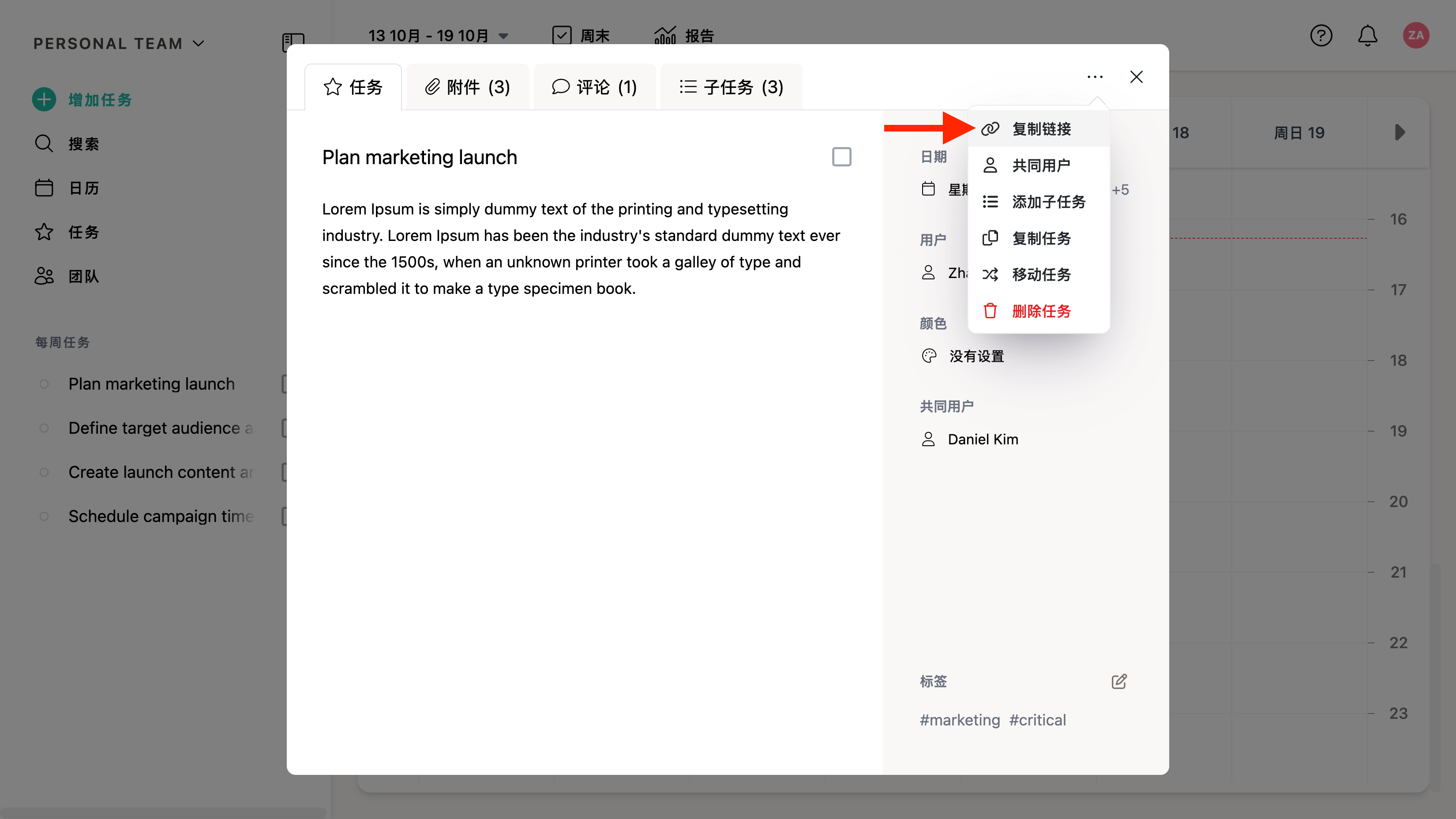Click the color palette icon for 没有设置
The height and width of the screenshot is (819, 1456).
pyautogui.click(x=929, y=356)
